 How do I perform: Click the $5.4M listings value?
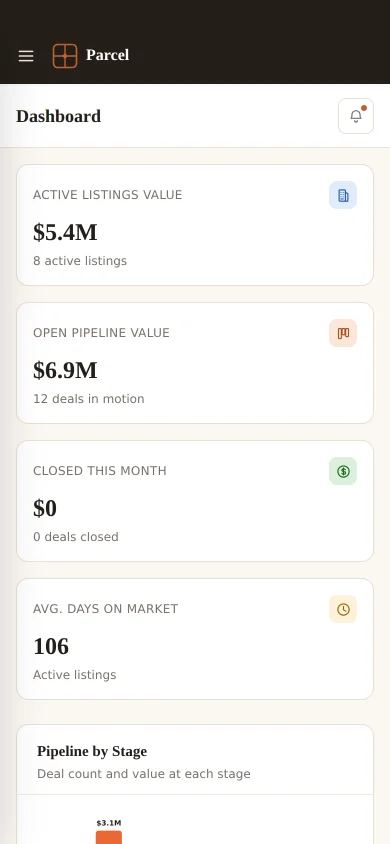click(x=65, y=232)
